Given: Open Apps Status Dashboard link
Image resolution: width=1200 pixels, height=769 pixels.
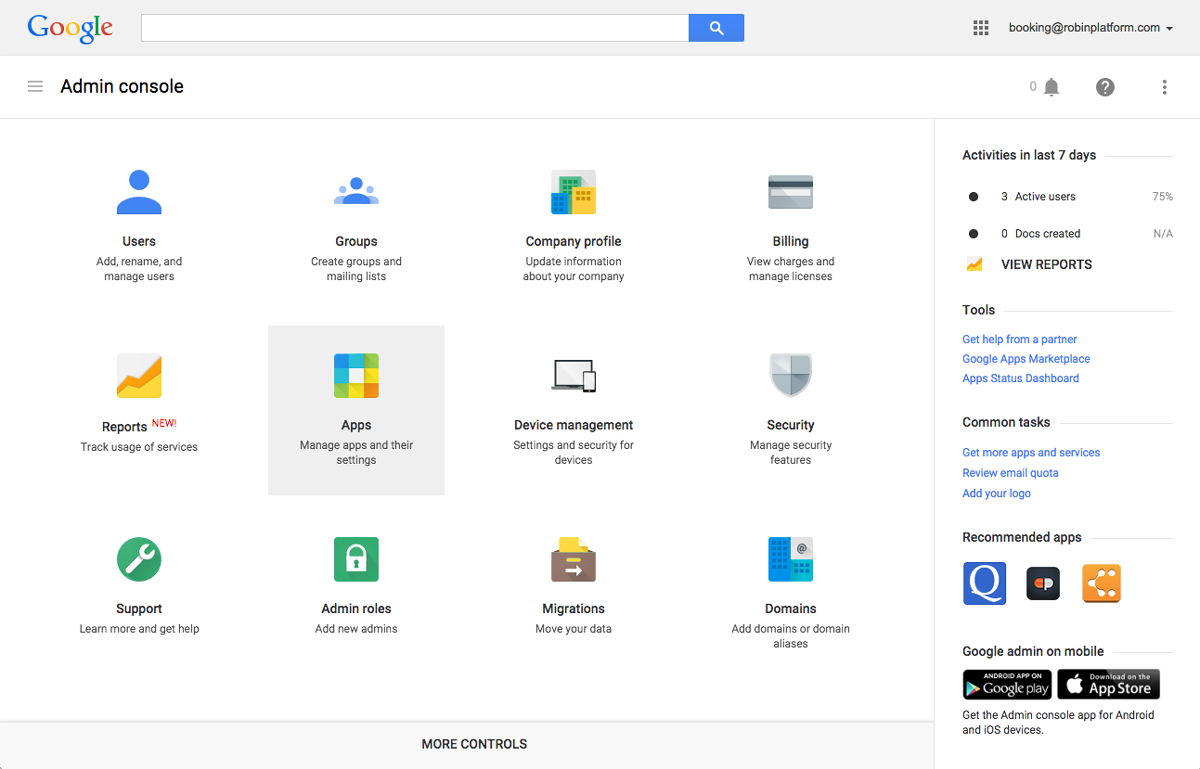Looking at the screenshot, I should point(1020,378).
